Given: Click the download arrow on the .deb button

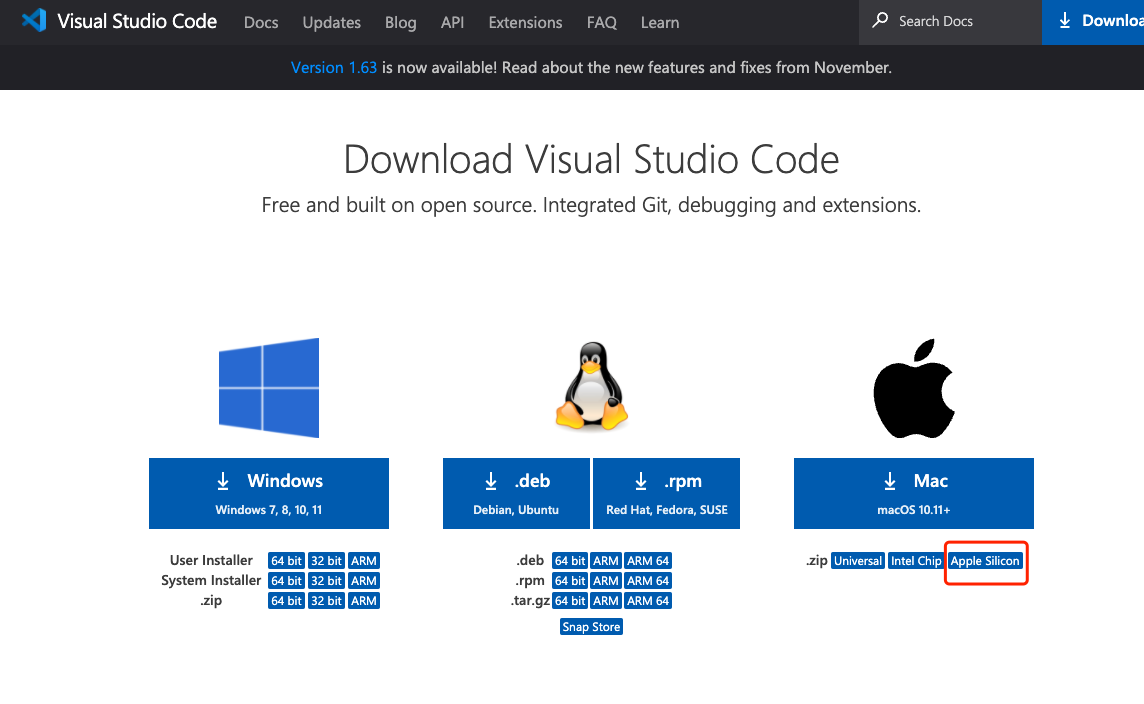Looking at the screenshot, I should point(491,481).
